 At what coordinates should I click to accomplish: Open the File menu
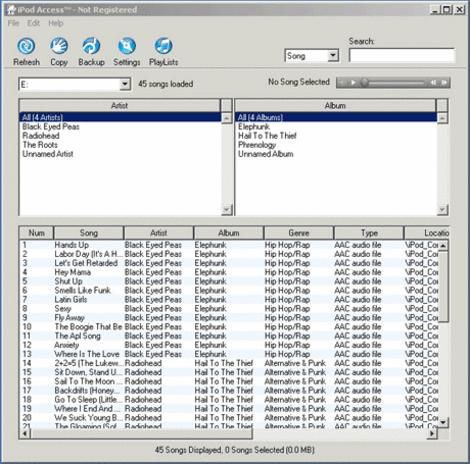(13, 23)
